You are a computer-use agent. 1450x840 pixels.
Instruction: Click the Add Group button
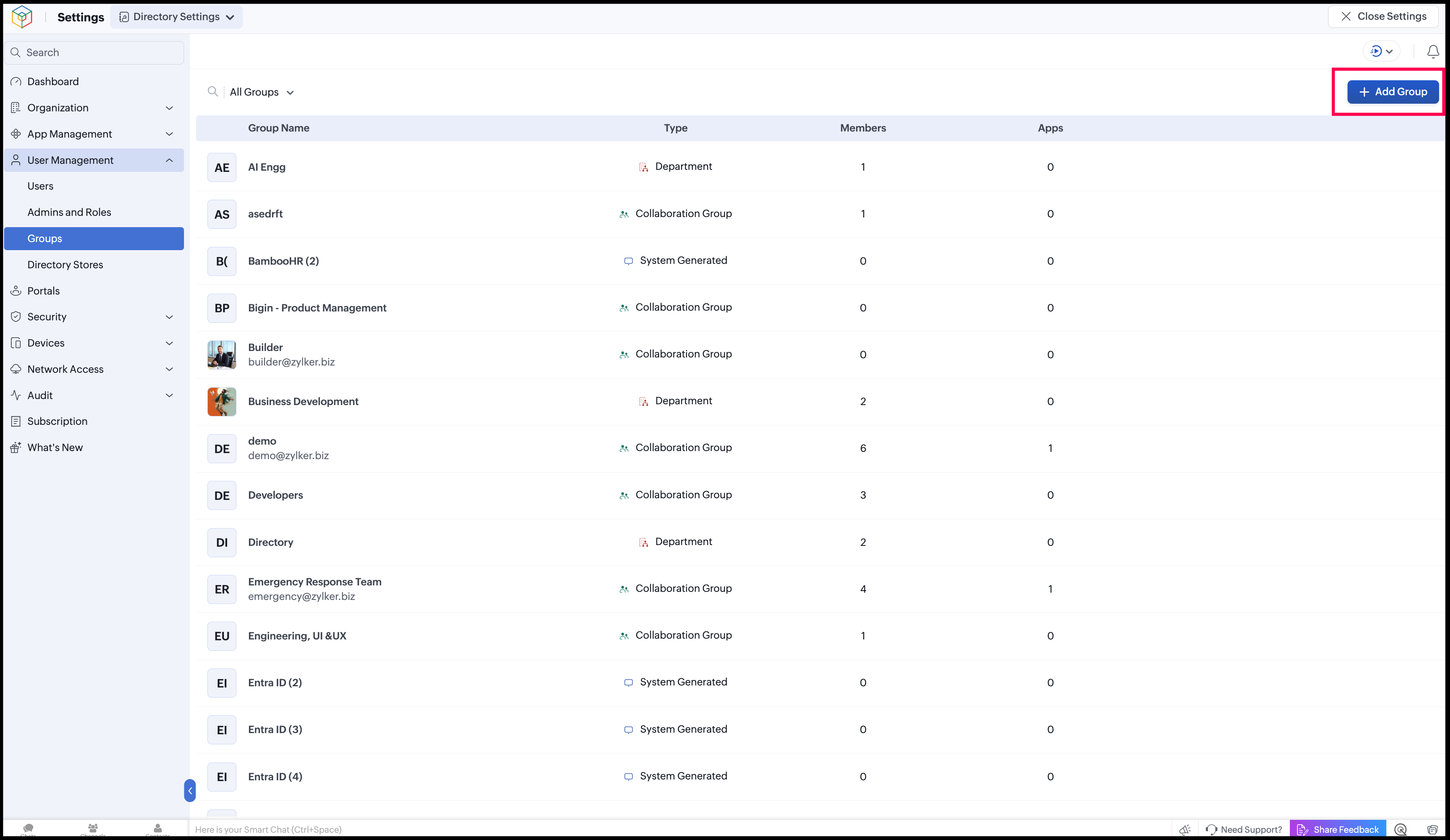click(1393, 92)
